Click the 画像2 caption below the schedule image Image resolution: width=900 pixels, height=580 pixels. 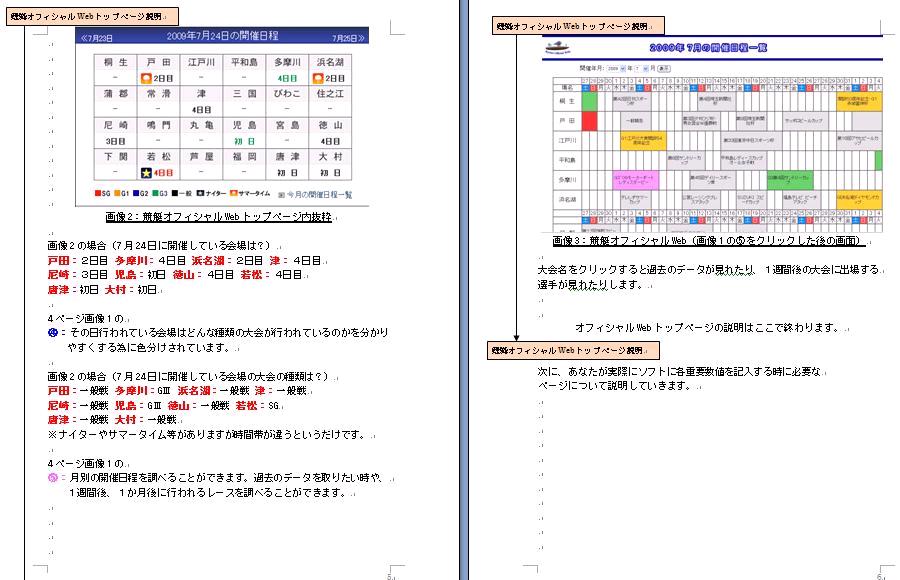[219, 216]
